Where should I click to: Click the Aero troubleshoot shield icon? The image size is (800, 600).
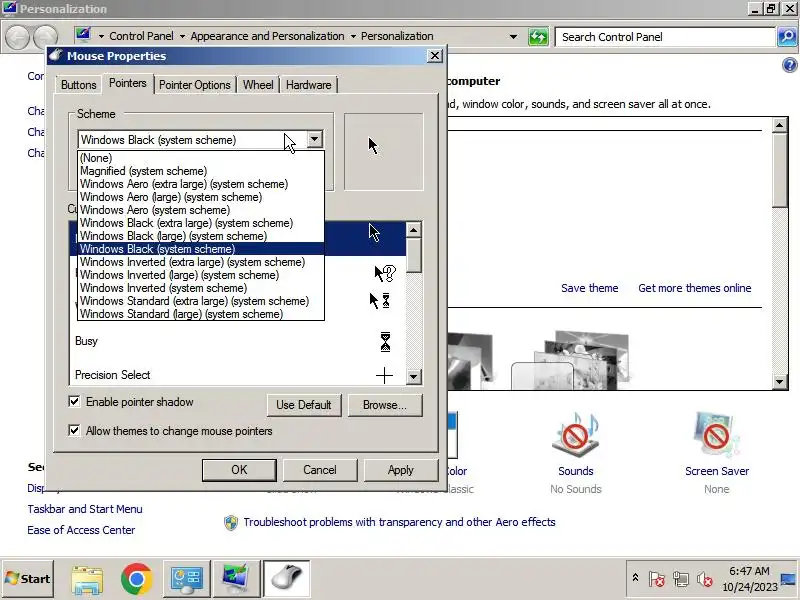(x=231, y=522)
